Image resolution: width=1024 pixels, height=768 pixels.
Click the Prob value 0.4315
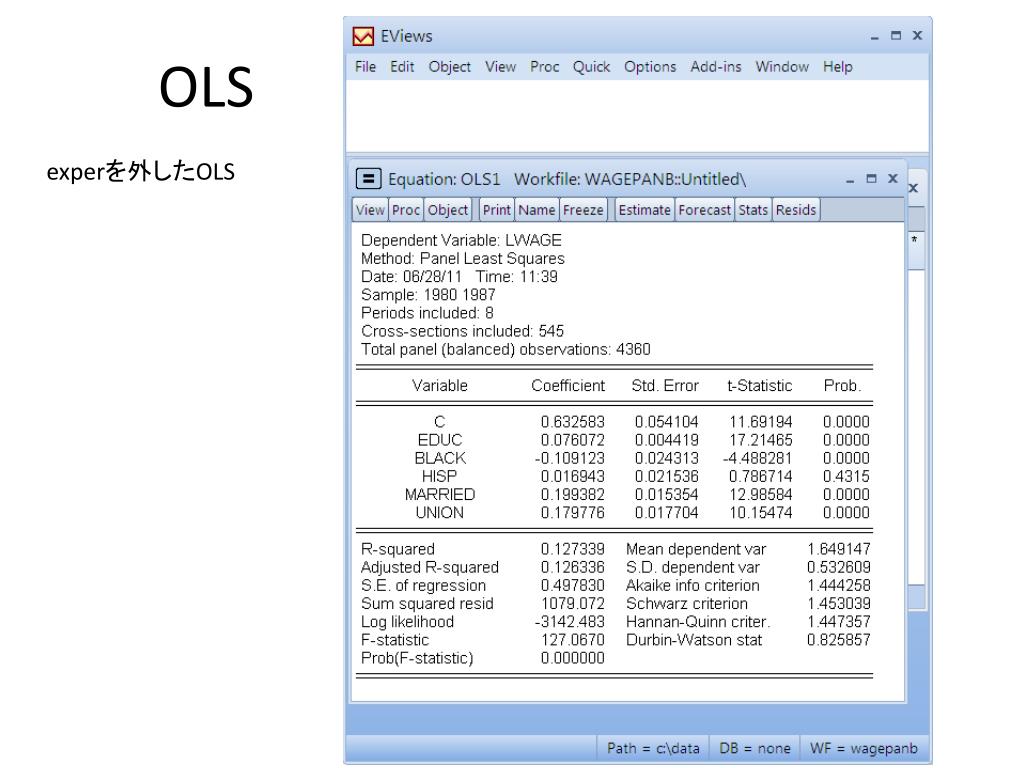(x=846, y=477)
